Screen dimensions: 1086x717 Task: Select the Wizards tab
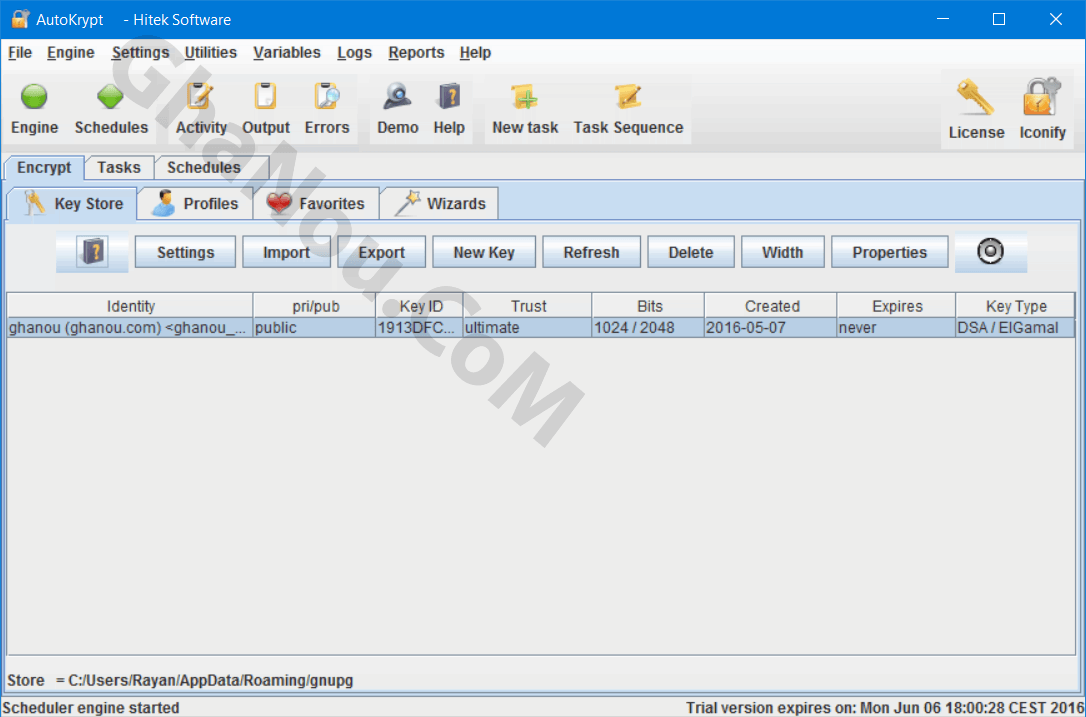tap(439, 204)
